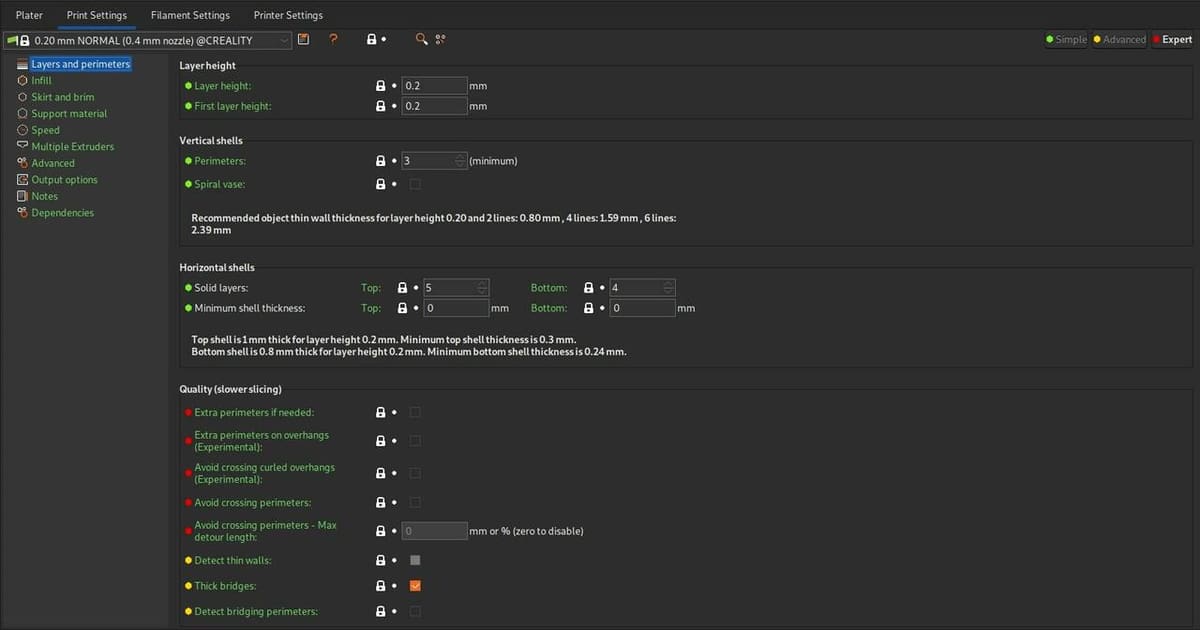Click the Layer height input field
Viewport: 1200px width, 630px height.
pos(434,86)
